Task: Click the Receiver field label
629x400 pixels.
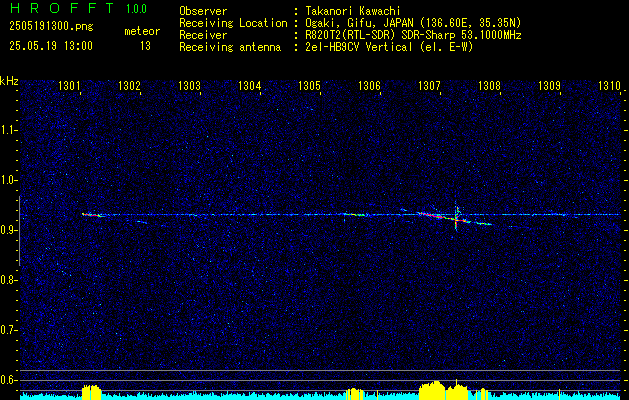Action: point(203,35)
